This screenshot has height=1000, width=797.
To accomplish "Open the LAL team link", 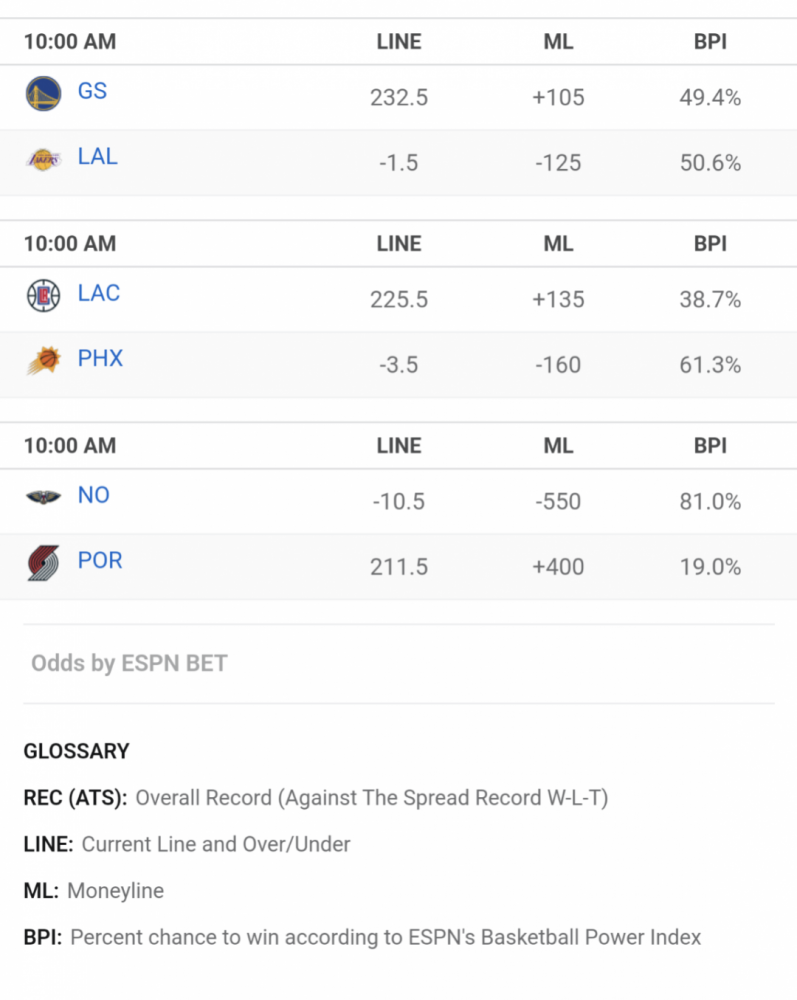I will [x=98, y=157].
